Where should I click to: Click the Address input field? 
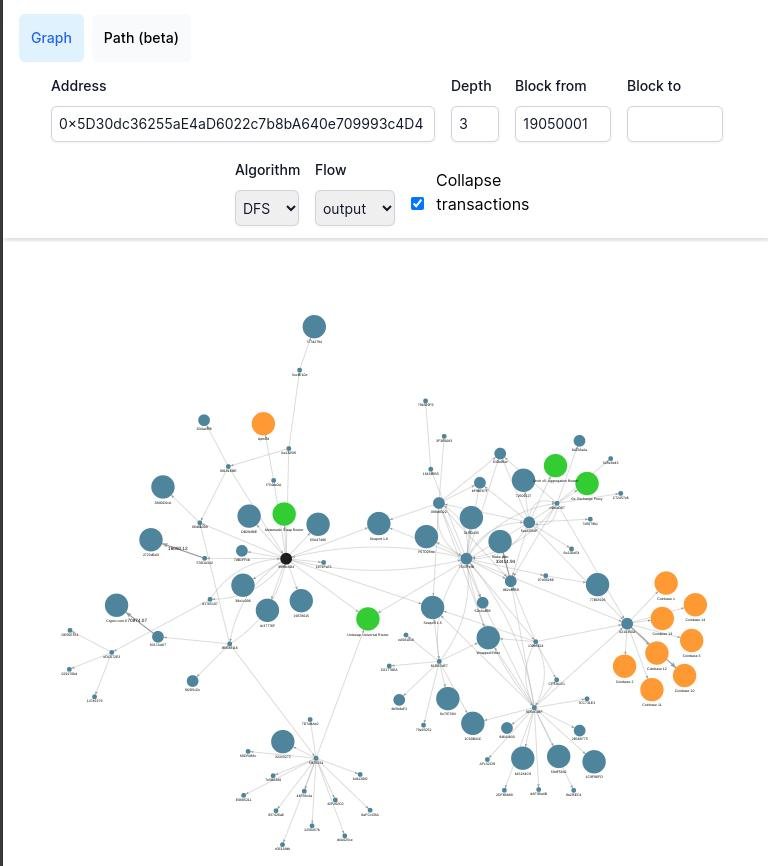[x=243, y=124]
